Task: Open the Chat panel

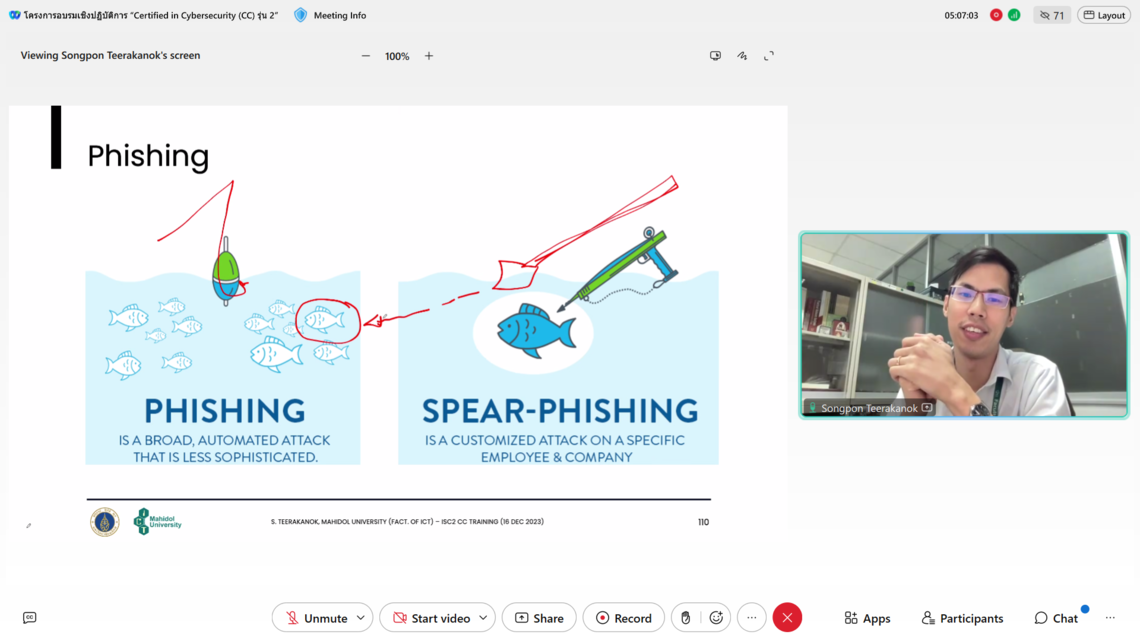Action: pos(1056,618)
